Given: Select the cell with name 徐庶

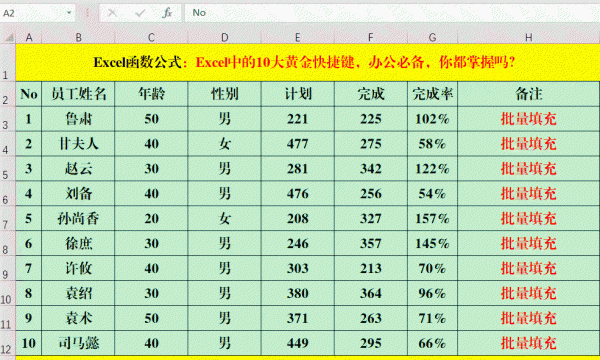Looking at the screenshot, I should (78, 244).
